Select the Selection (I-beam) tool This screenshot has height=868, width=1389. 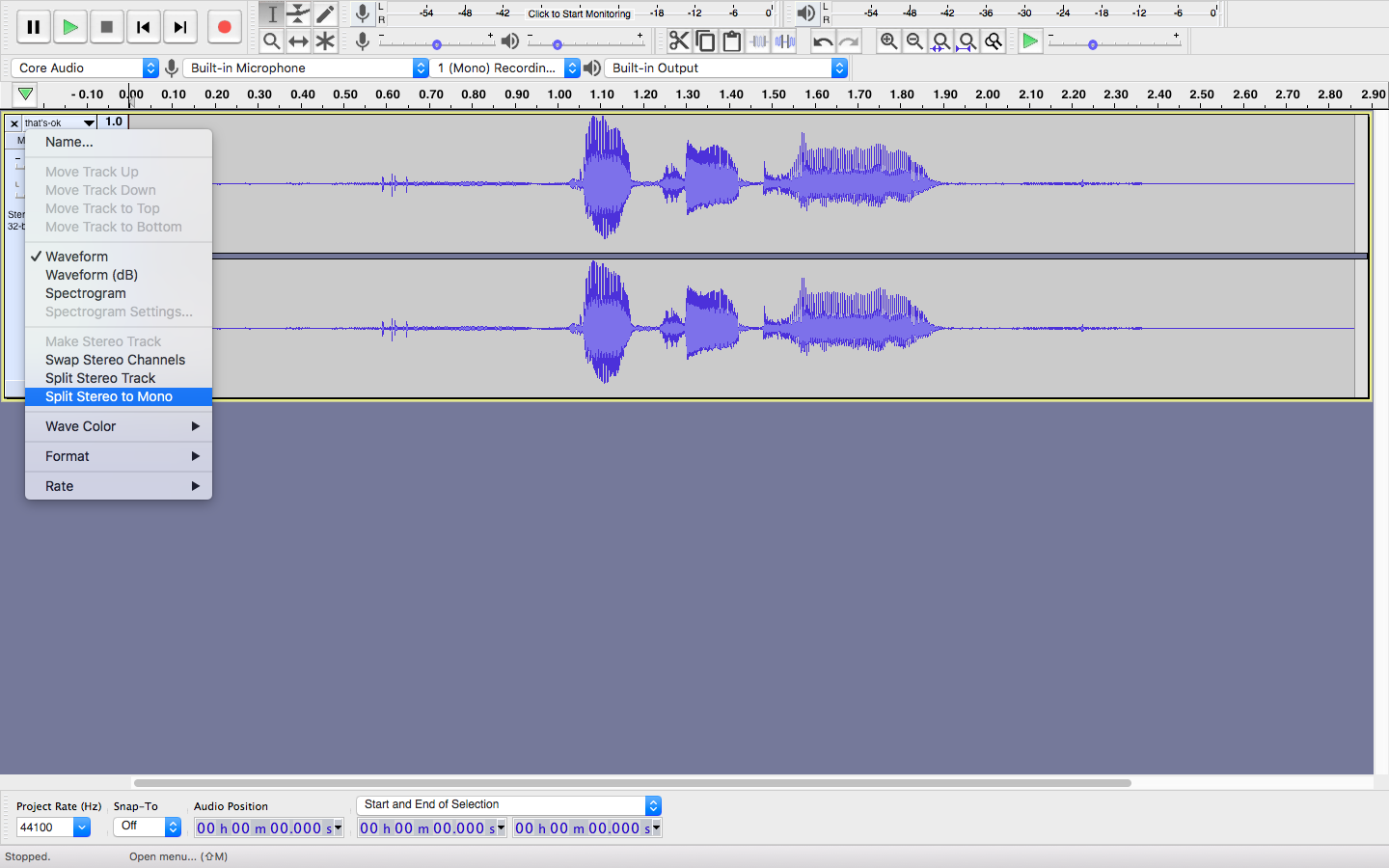pos(272,14)
